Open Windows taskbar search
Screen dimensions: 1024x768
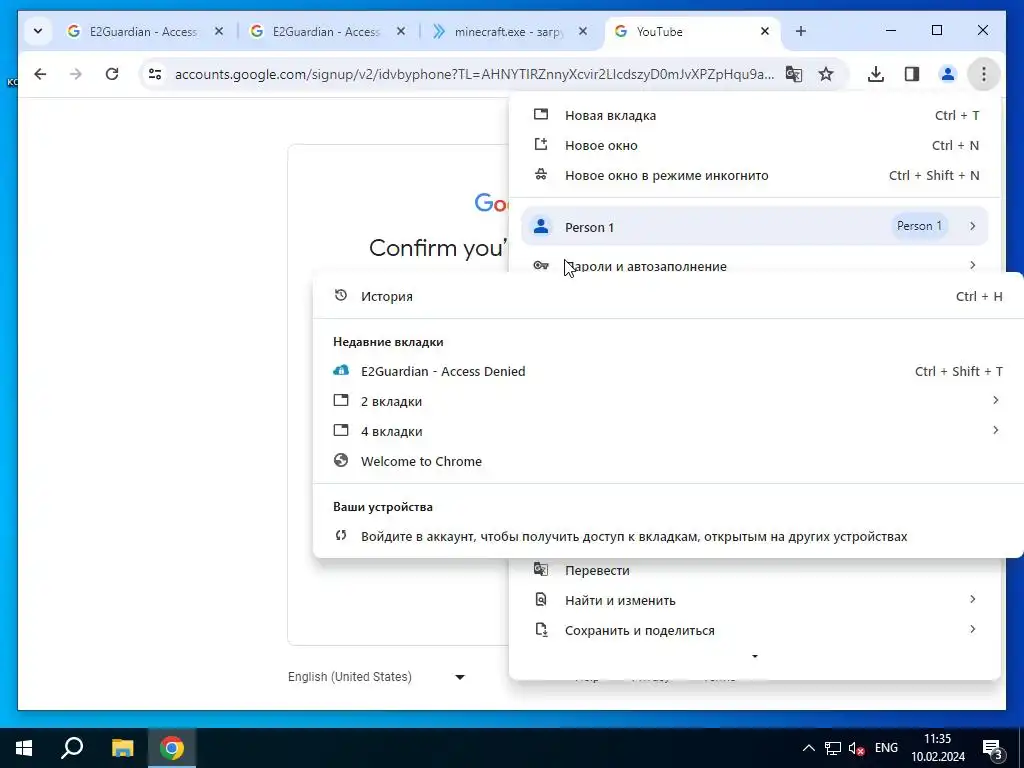[72, 748]
